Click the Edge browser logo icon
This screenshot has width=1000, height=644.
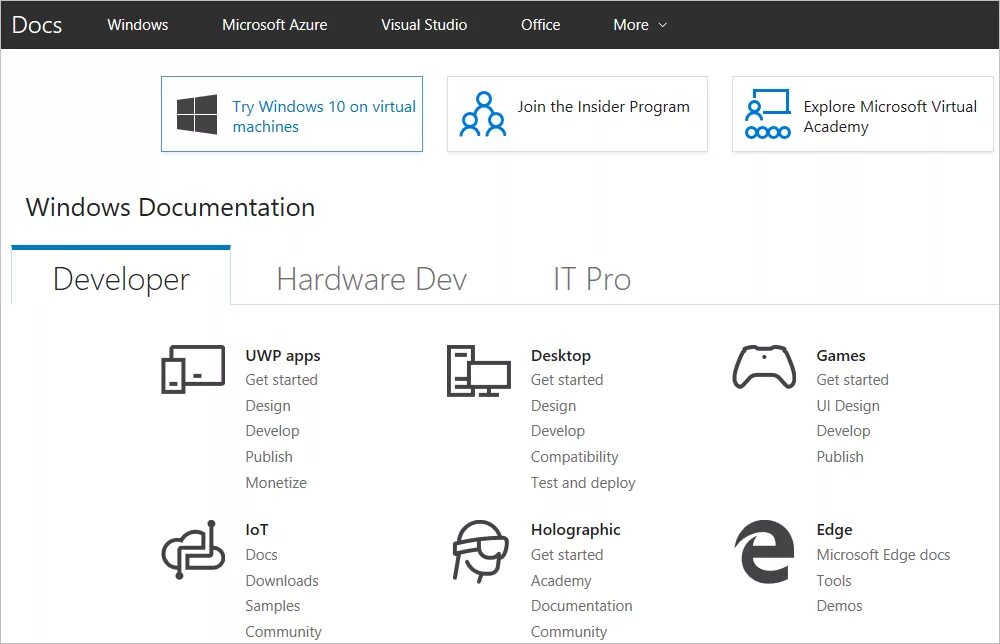(x=764, y=552)
